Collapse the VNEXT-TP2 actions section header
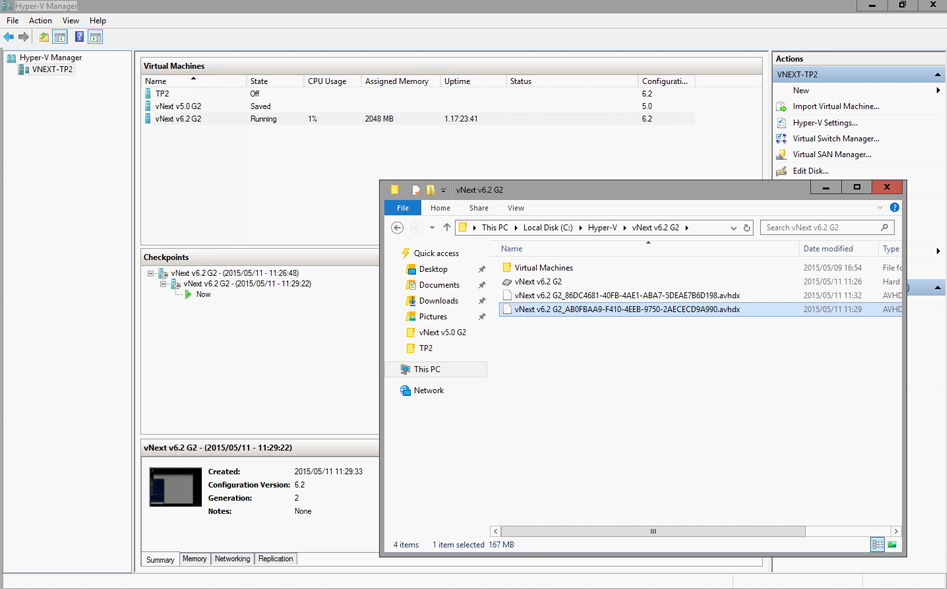This screenshot has height=589, width=947. [x=937, y=75]
